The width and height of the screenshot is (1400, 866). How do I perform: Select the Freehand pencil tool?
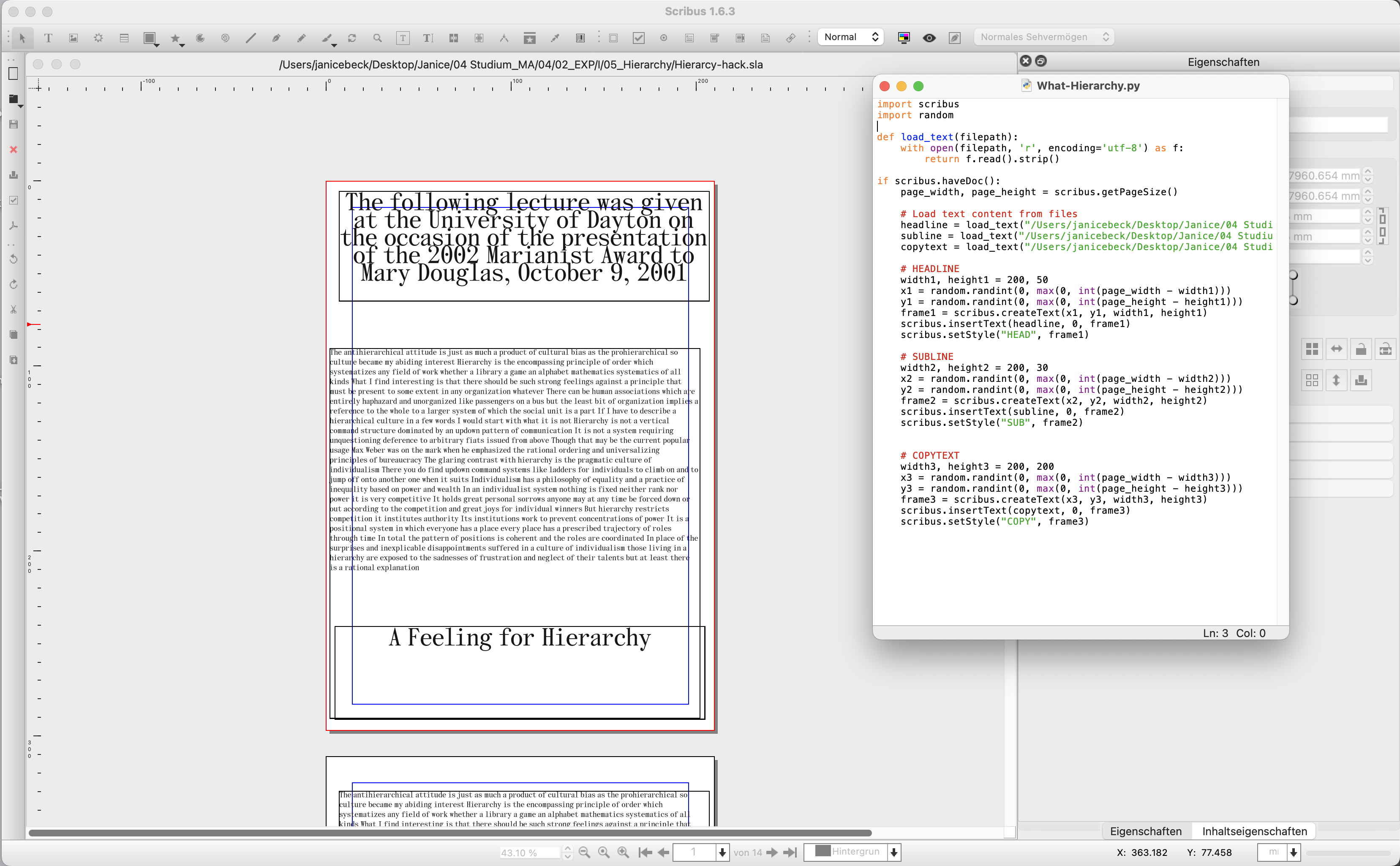point(301,38)
